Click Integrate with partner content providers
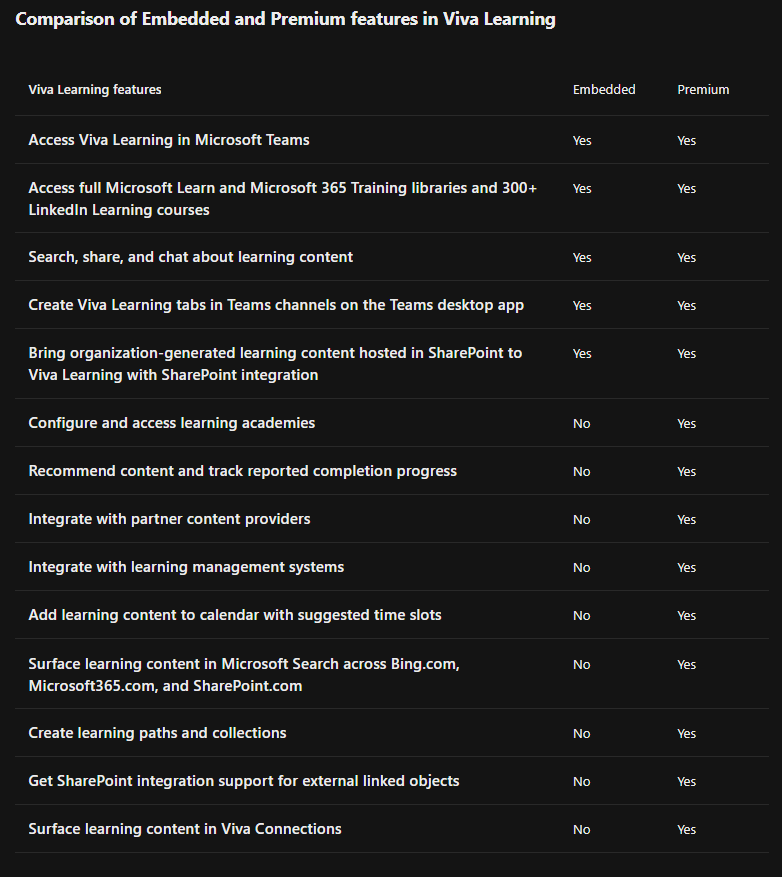782x877 pixels. click(x=169, y=519)
